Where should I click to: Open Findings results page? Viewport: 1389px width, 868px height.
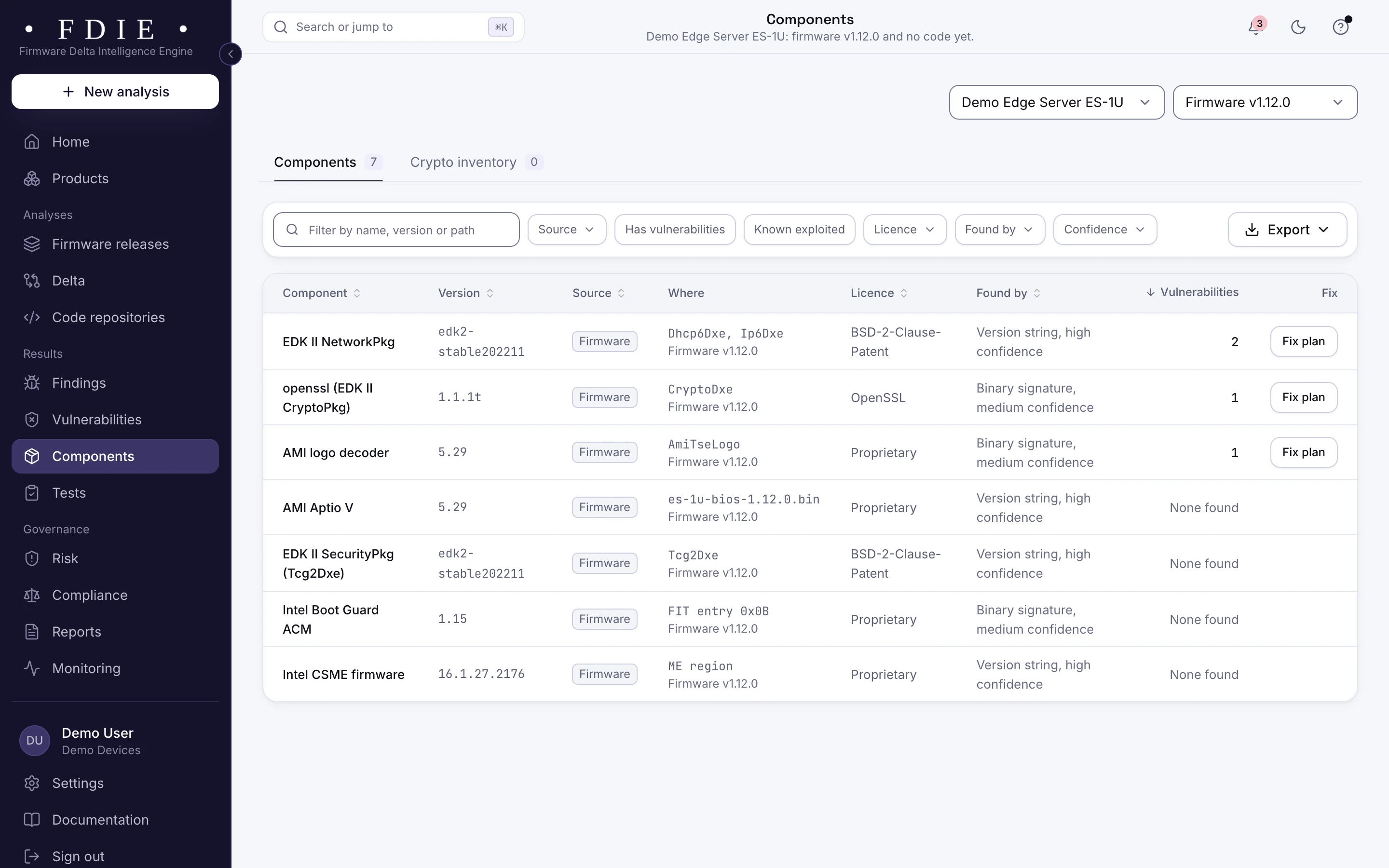click(115, 383)
